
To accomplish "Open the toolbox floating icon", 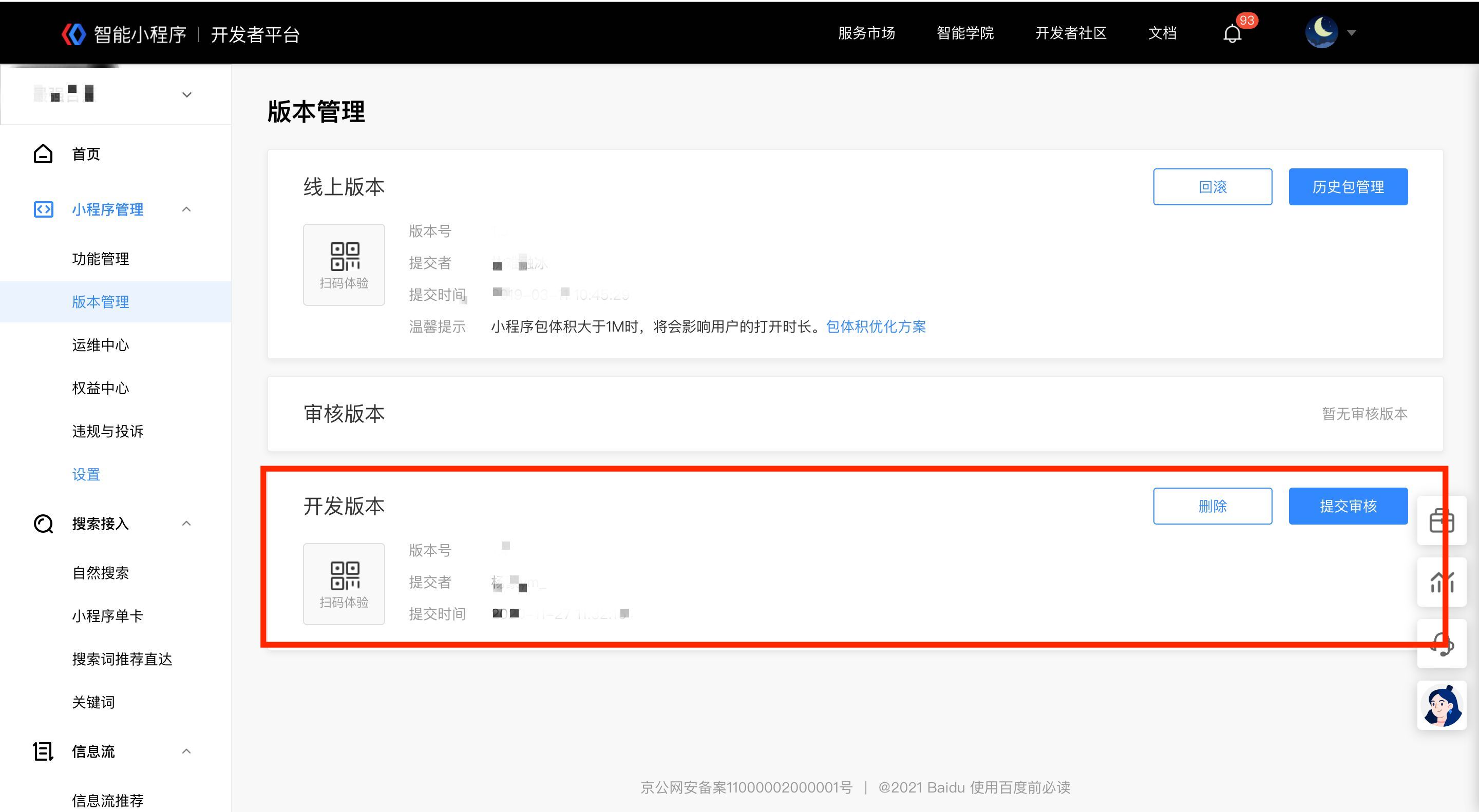I will pyautogui.click(x=1441, y=520).
